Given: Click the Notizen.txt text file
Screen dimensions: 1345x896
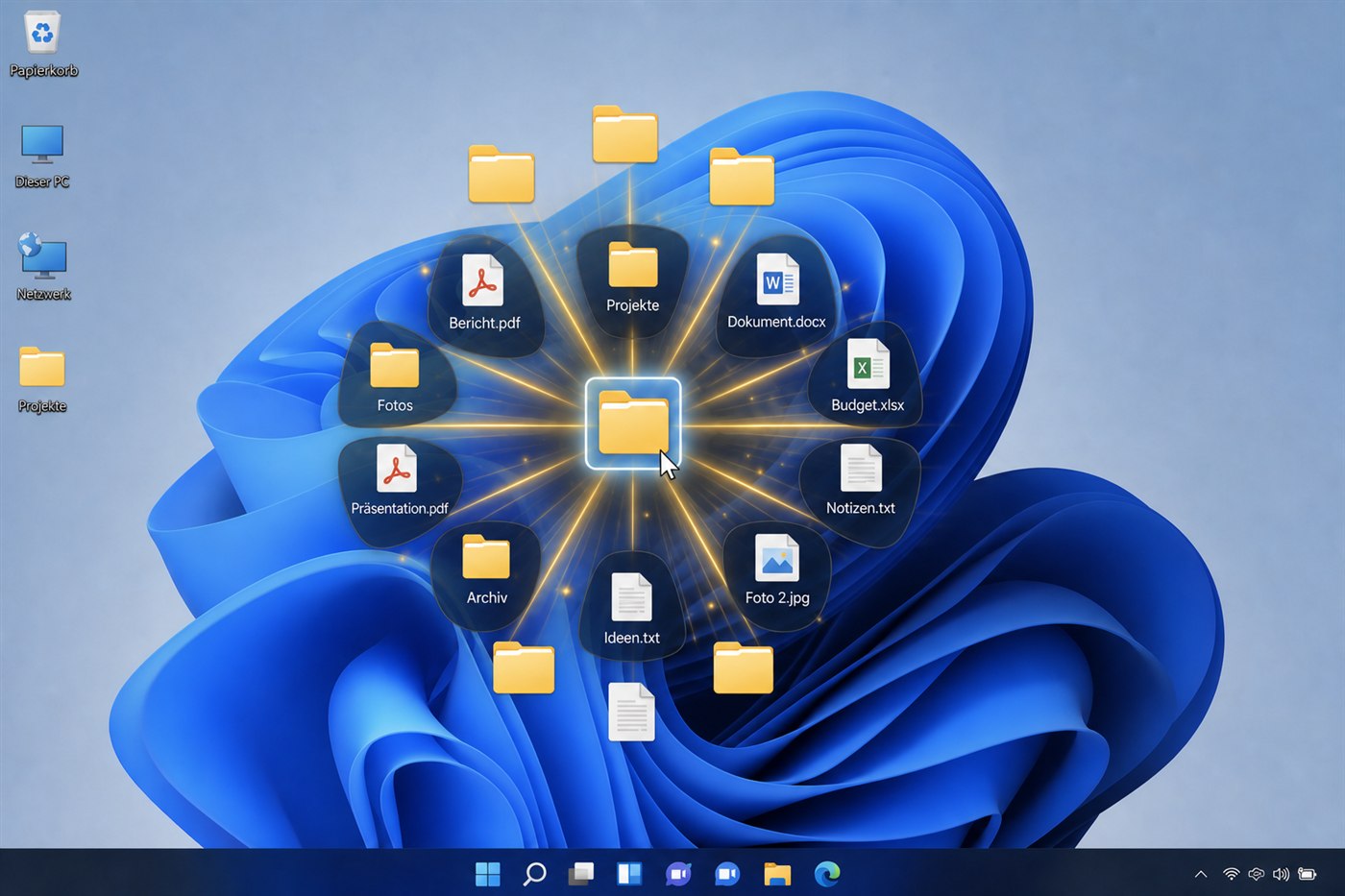Looking at the screenshot, I should [861, 493].
